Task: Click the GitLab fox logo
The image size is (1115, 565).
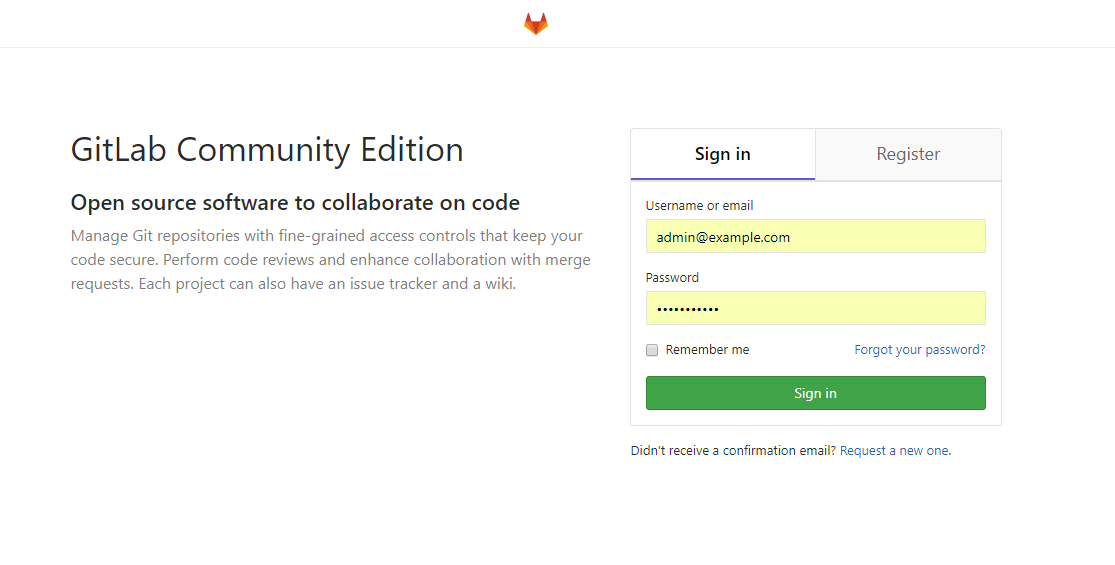Action: [536, 24]
